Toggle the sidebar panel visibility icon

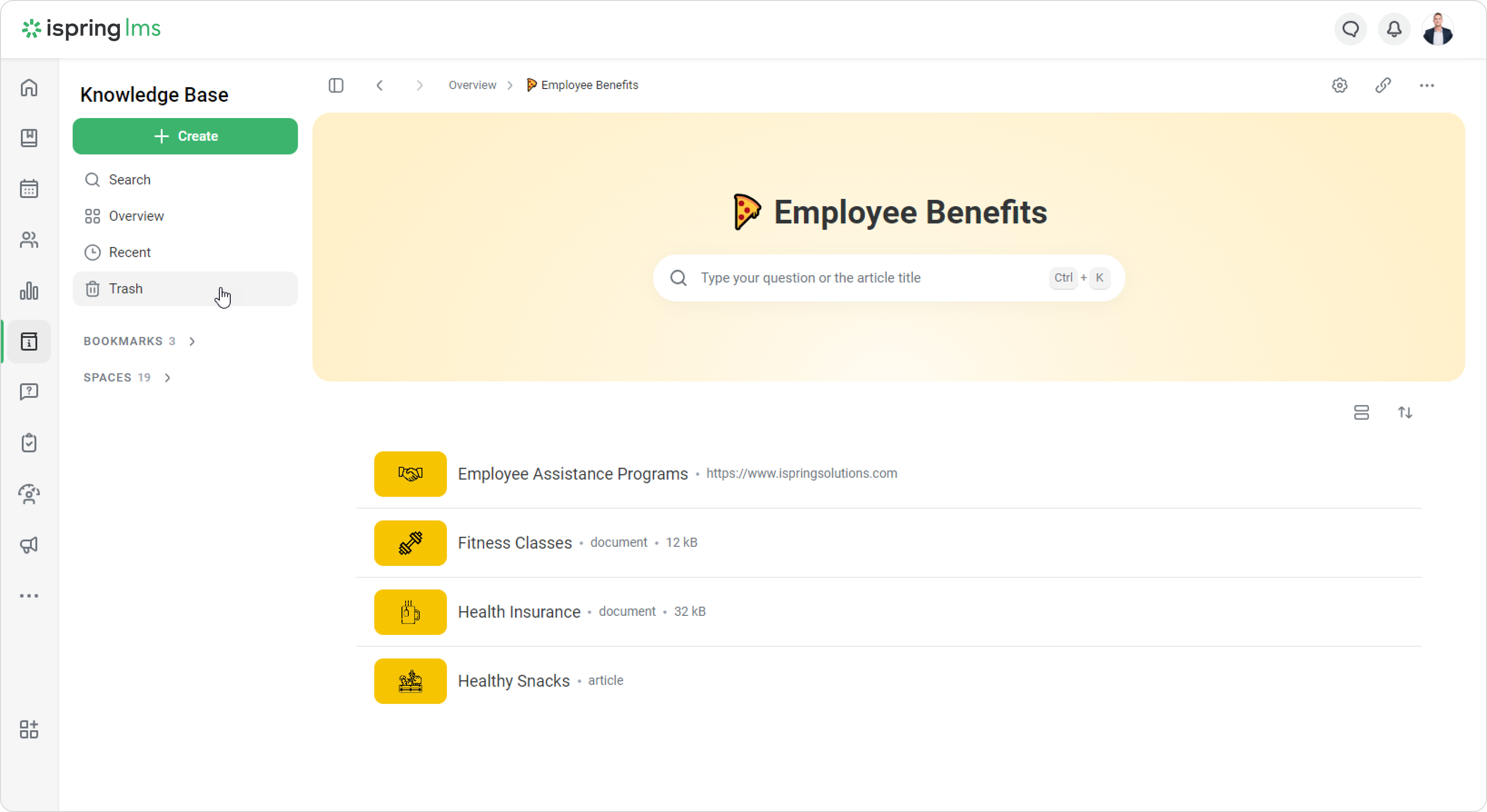click(x=336, y=85)
